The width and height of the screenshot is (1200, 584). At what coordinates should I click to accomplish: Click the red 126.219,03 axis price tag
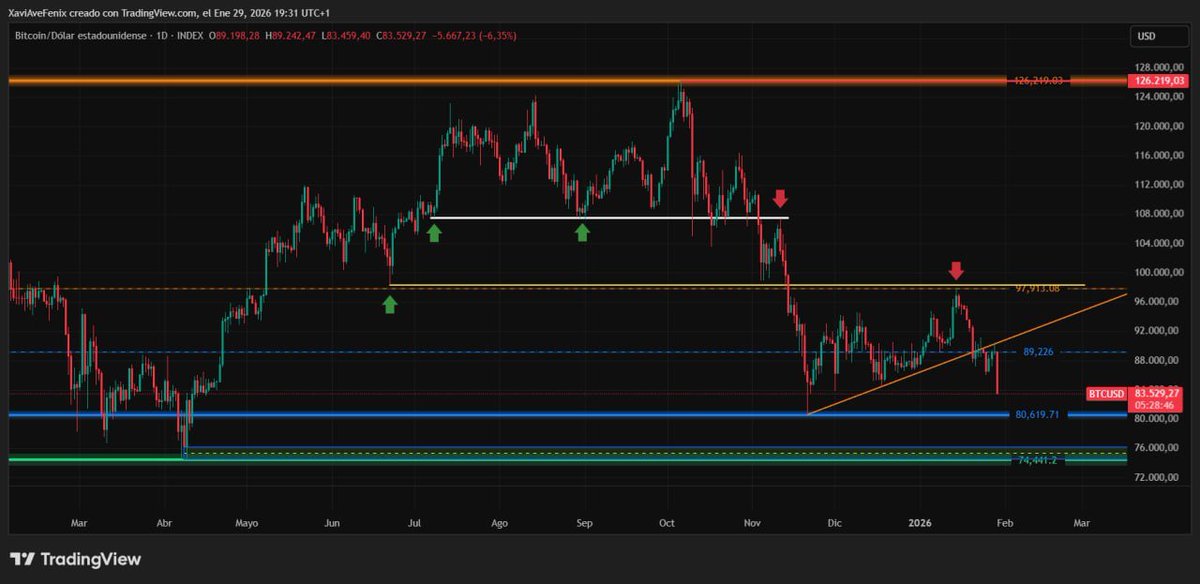[x=1159, y=80]
